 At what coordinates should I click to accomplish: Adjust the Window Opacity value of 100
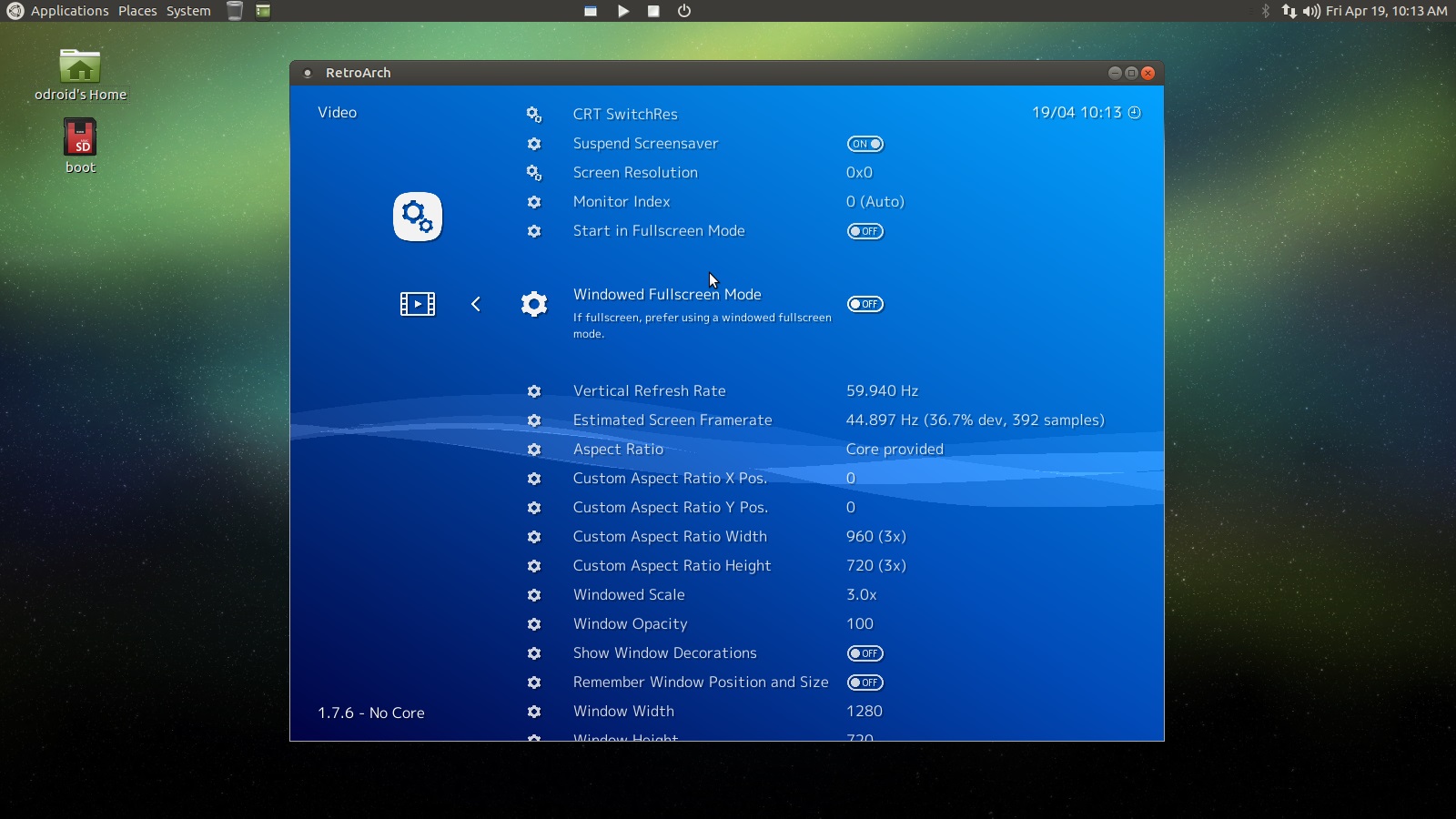coord(859,623)
